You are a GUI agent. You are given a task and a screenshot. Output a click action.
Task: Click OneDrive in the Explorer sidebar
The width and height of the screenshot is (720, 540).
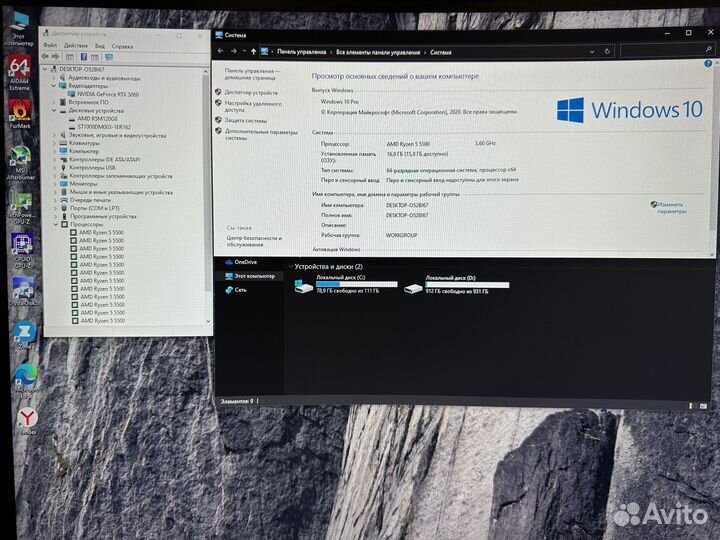coord(241,262)
